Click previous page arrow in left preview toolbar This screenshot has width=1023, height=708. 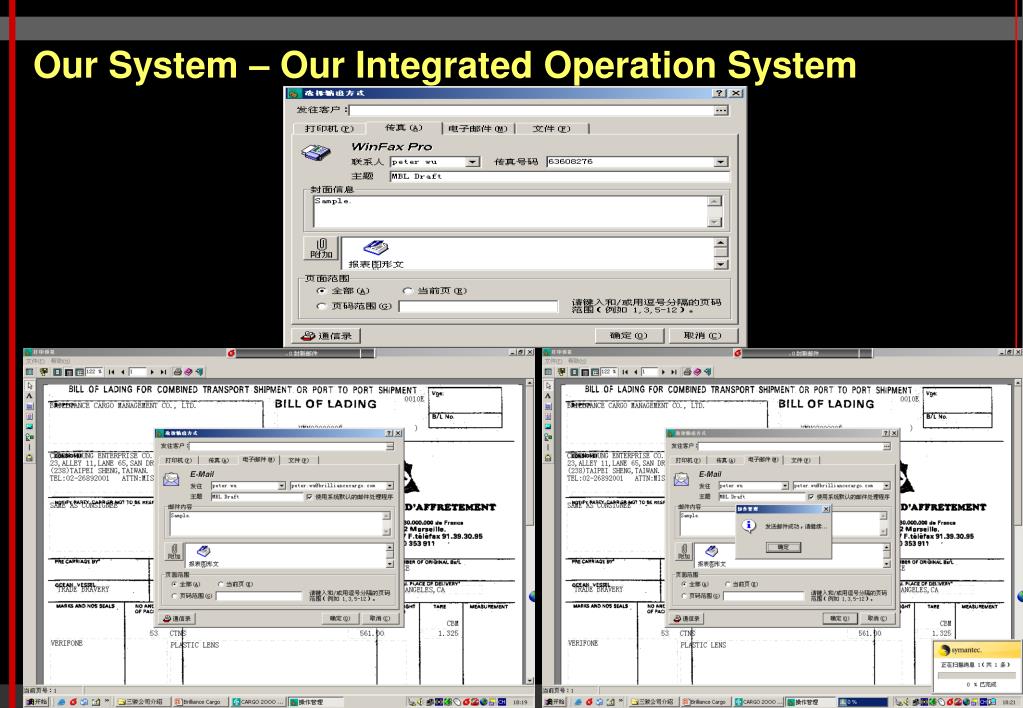tap(122, 372)
